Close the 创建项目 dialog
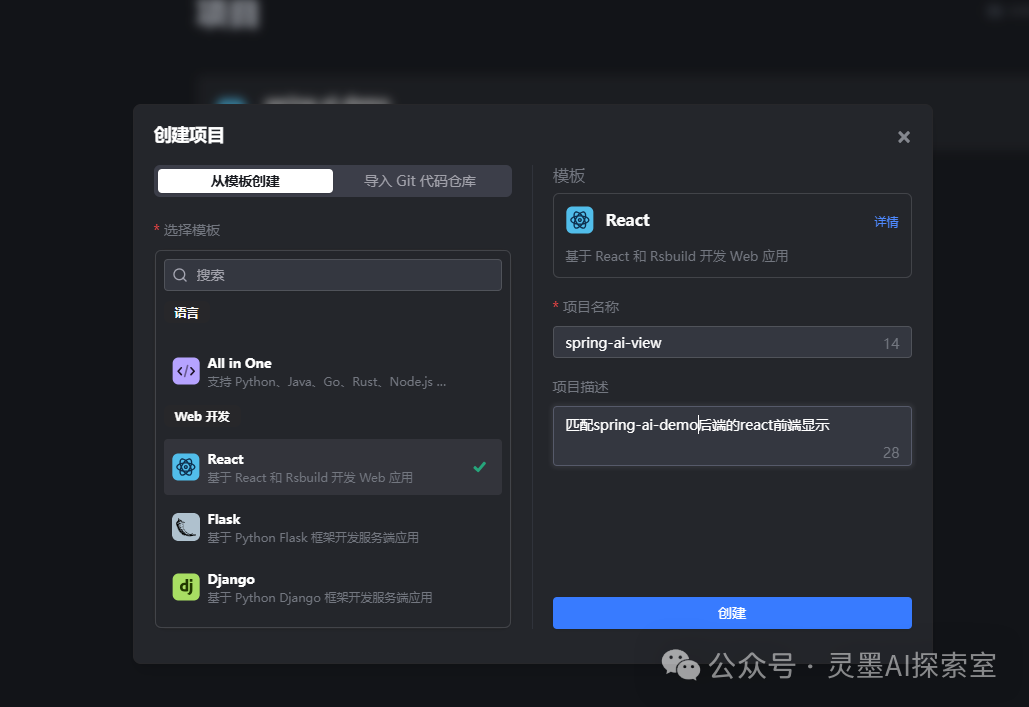This screenshot has height=707, width=1029. click(904, 137)
